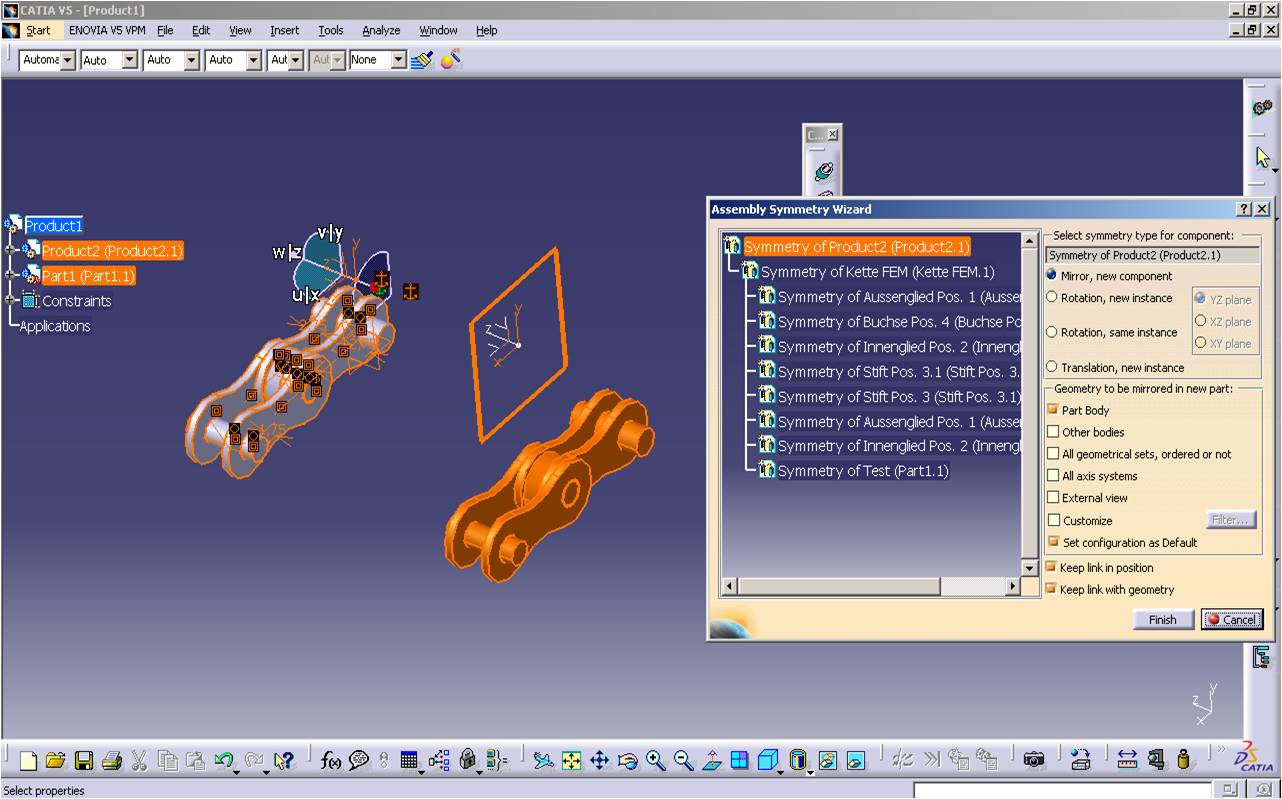Click the Measure Inertia weight icon
The image size is (1282, 799).
pyautogui.click(x=1183, y=761)
